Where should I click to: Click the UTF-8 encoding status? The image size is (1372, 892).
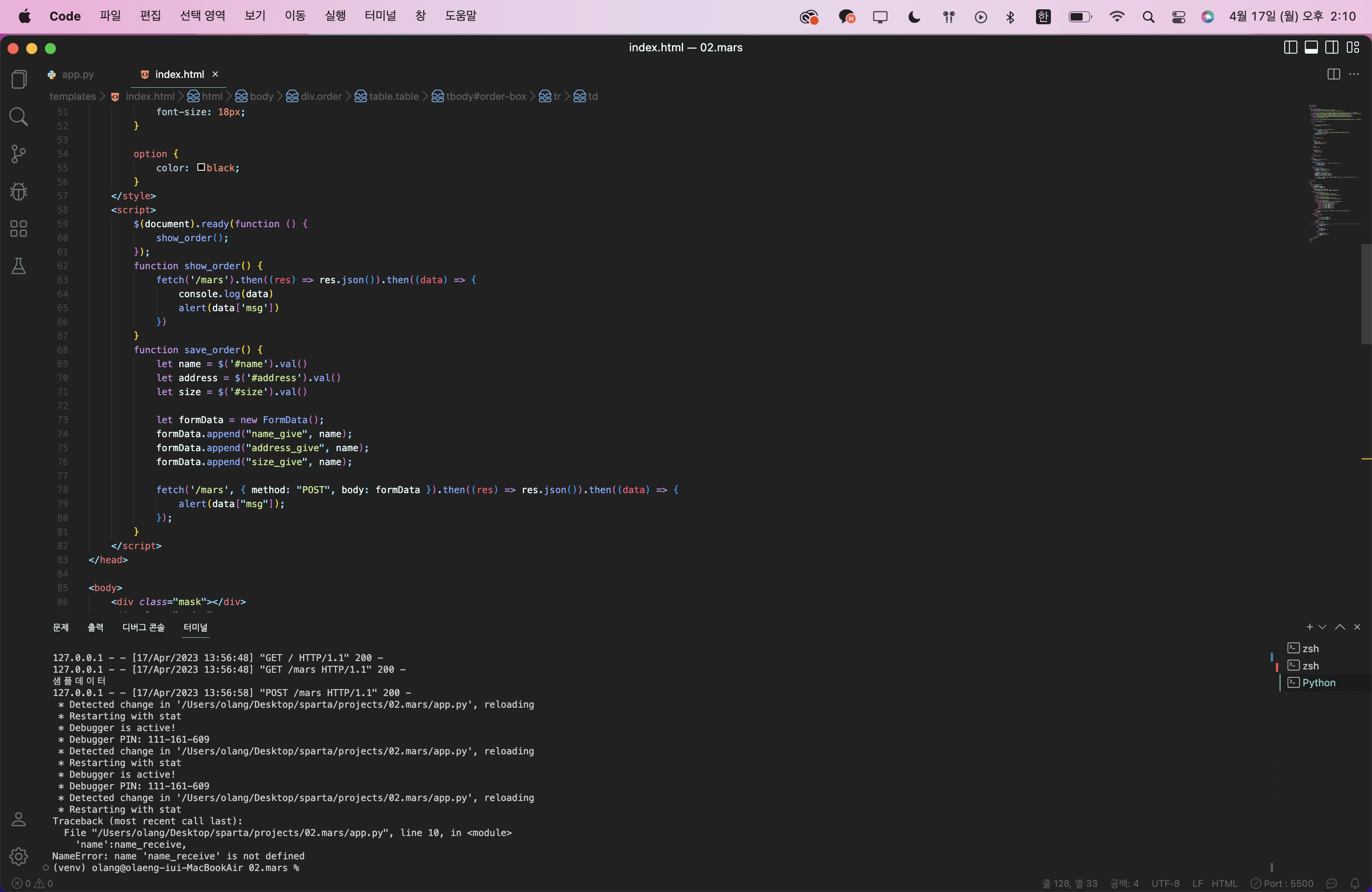(1166, 883)
